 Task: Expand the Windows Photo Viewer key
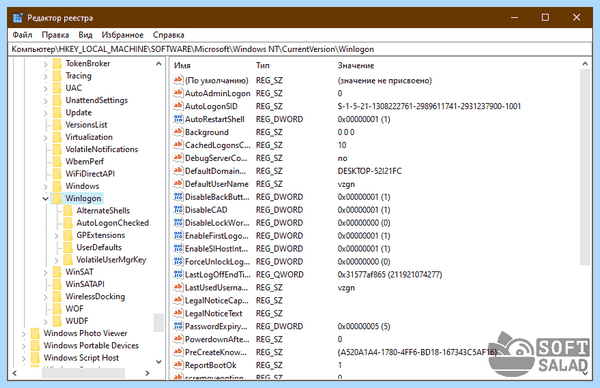[x=24, y=333]
